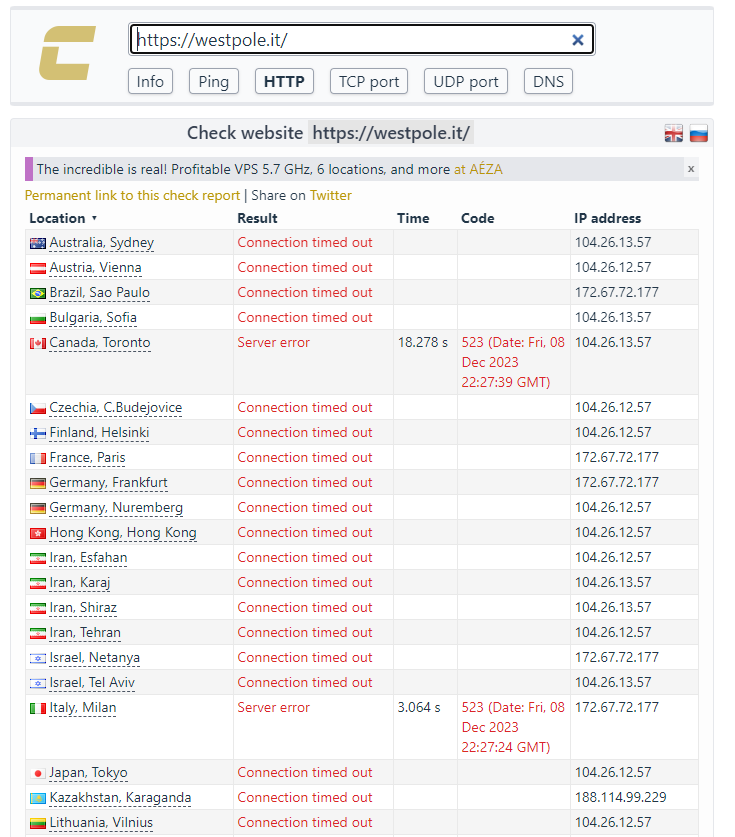Switch language with the UK flag
The image size is (735, 837).
coord(674,134)
